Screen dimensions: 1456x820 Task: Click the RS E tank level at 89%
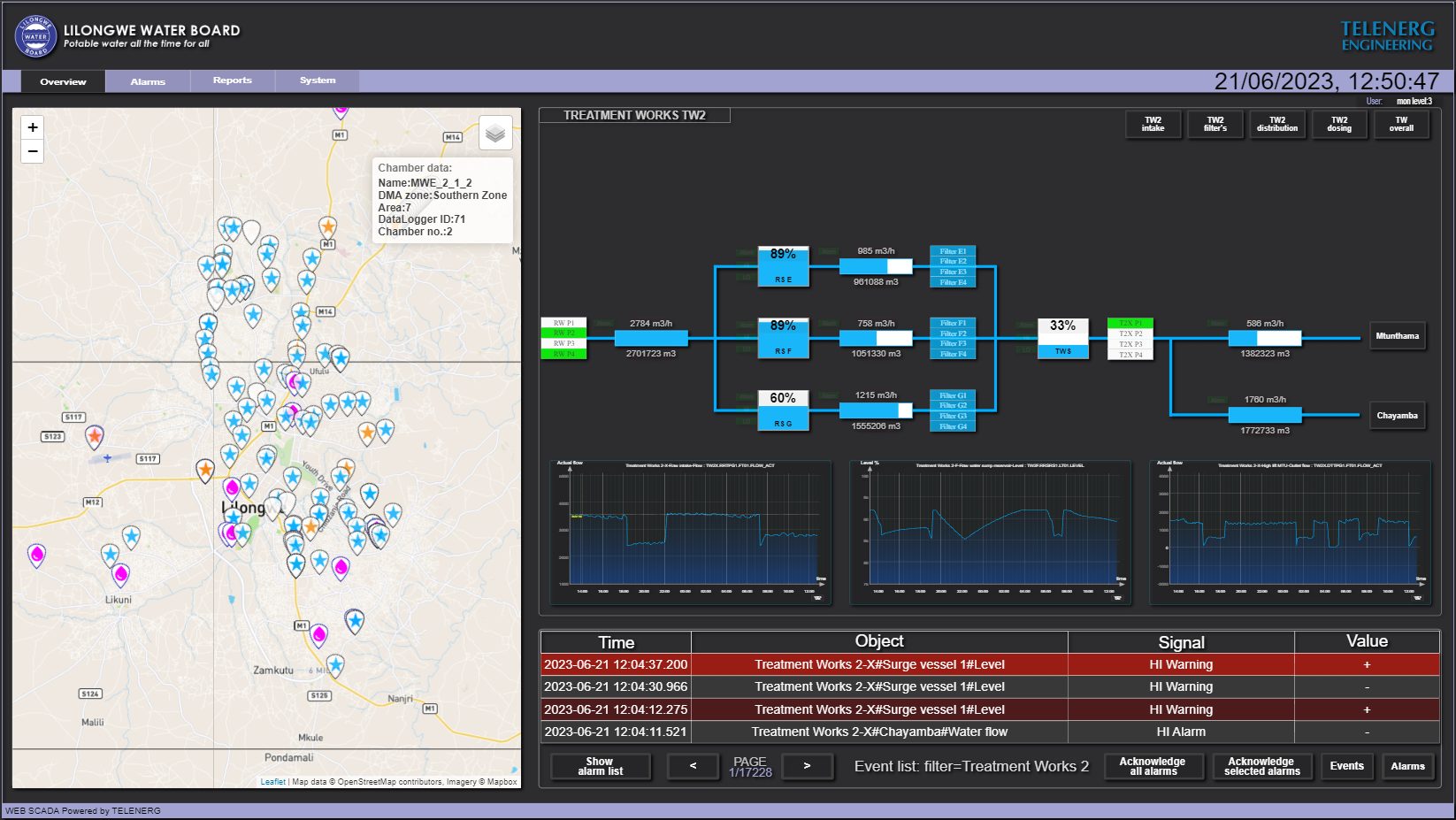783,266
